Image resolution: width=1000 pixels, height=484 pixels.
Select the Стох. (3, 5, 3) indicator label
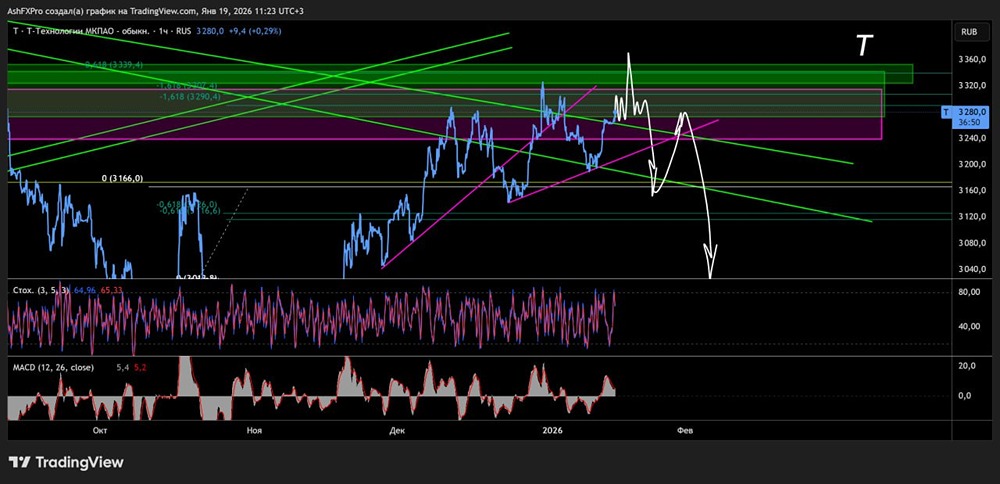click(41, 290)
